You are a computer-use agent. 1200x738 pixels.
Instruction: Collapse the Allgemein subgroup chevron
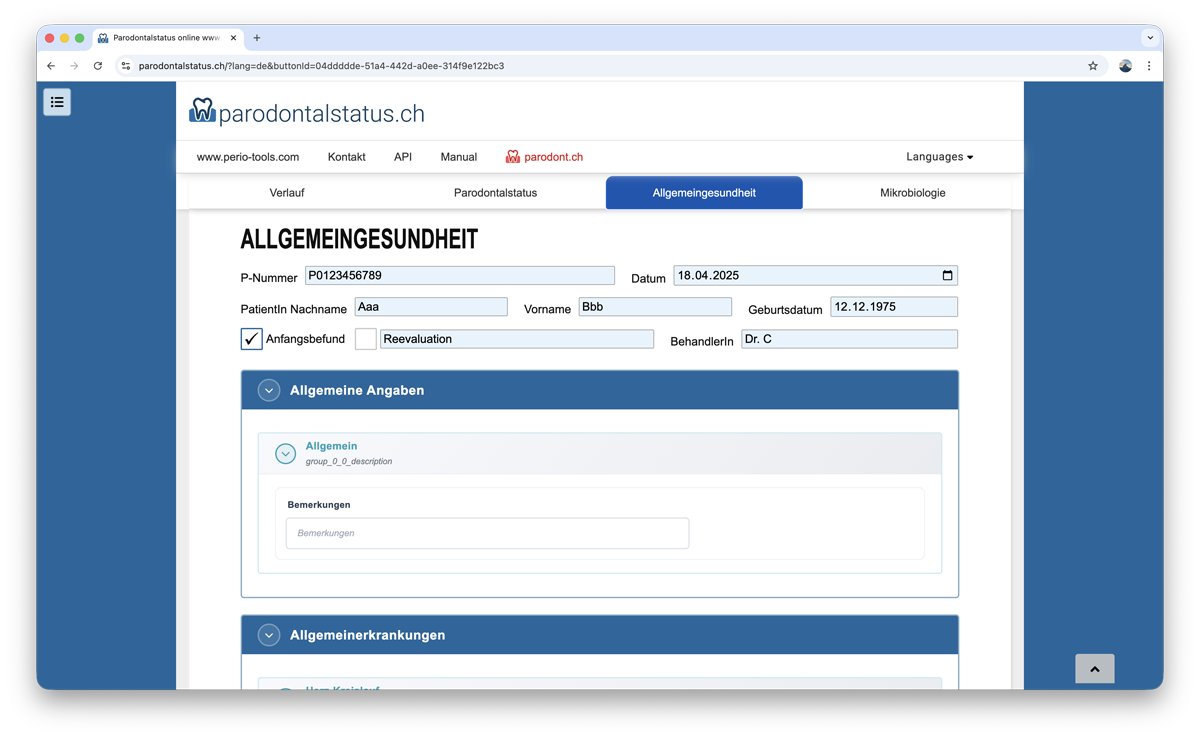[286, 454]
